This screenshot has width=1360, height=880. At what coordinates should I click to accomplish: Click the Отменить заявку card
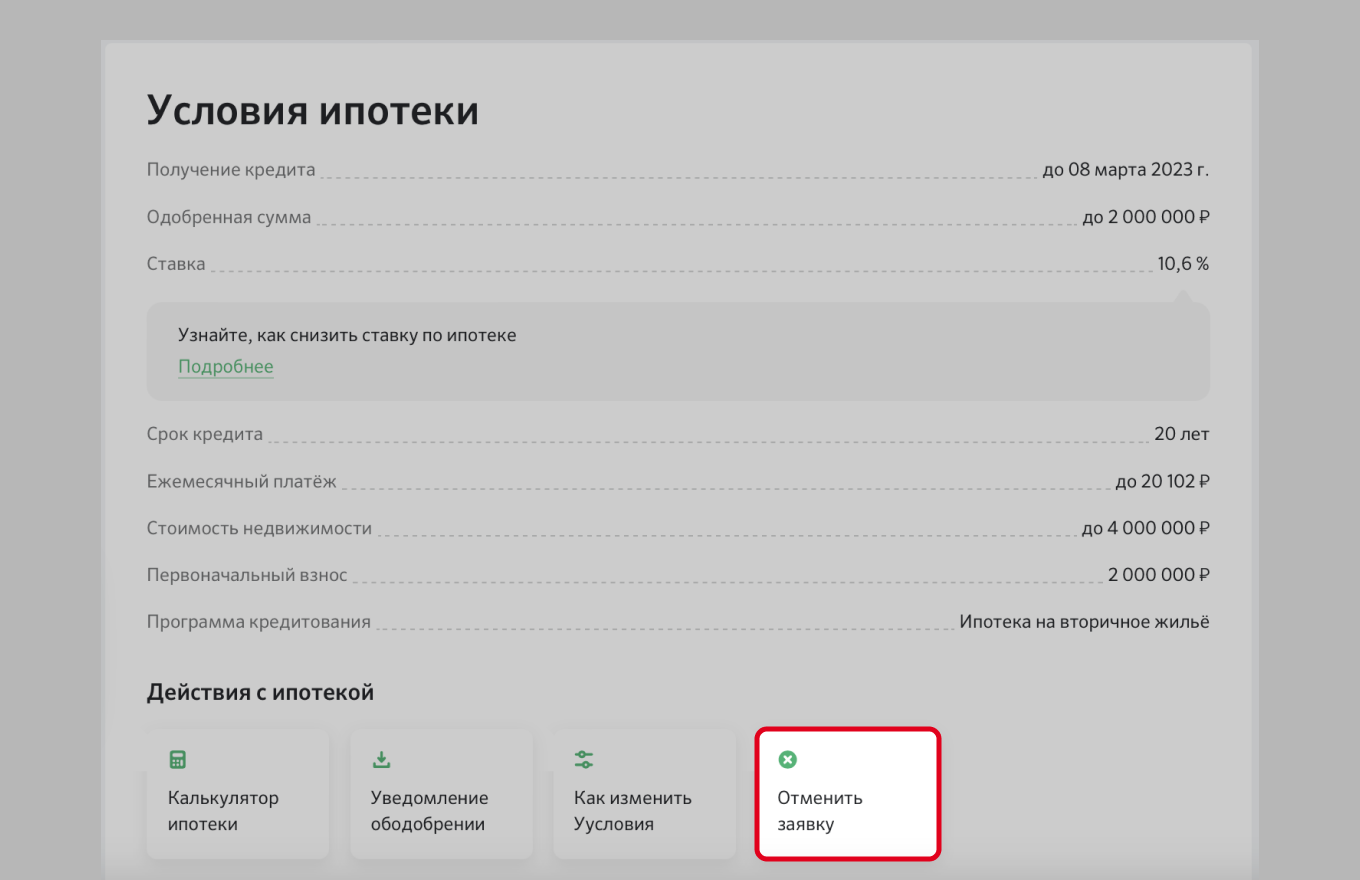pos(848,794)
